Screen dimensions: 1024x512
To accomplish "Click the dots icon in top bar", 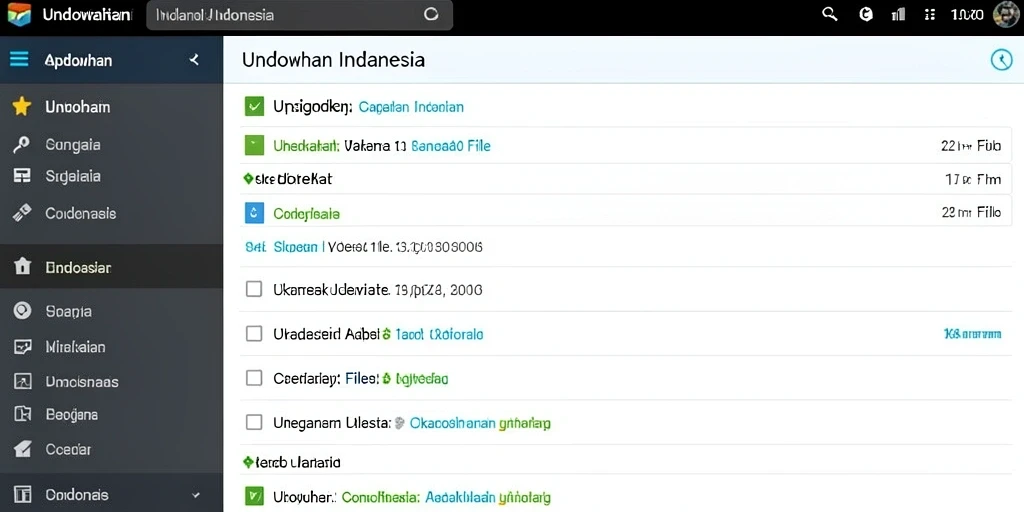I will pyautogui.click(x=930, y=14).
